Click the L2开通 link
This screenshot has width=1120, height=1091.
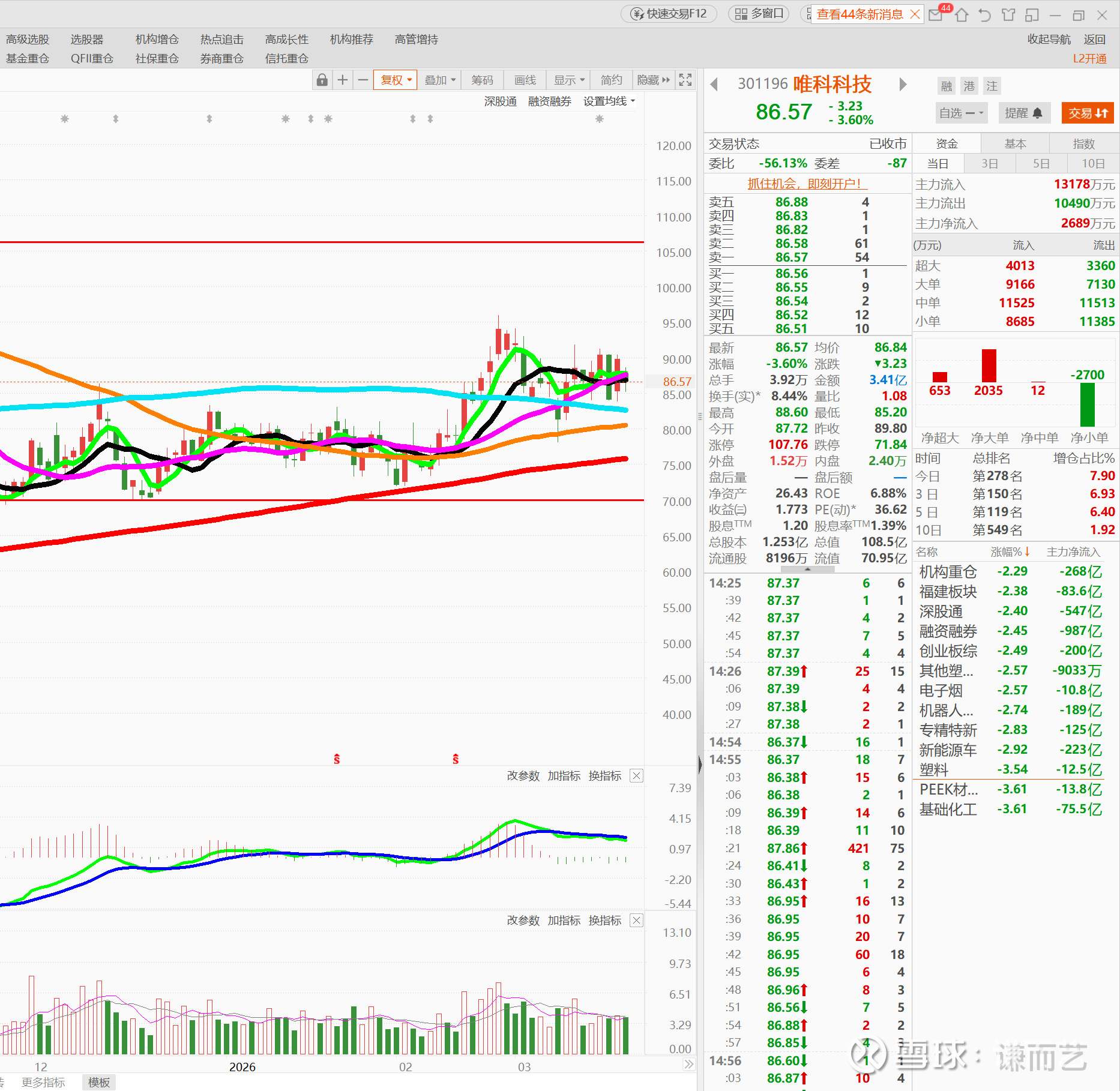[x=1090, y=58]
